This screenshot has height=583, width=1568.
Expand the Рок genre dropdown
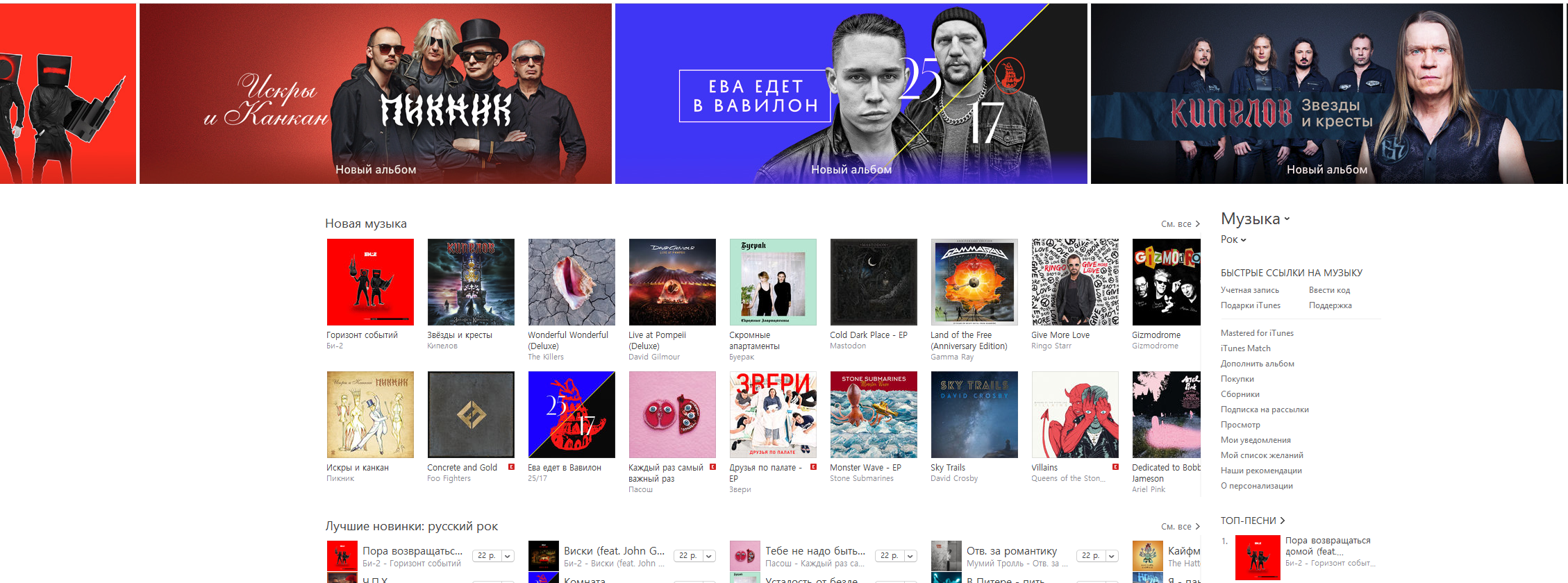[x=1233, y=239]
